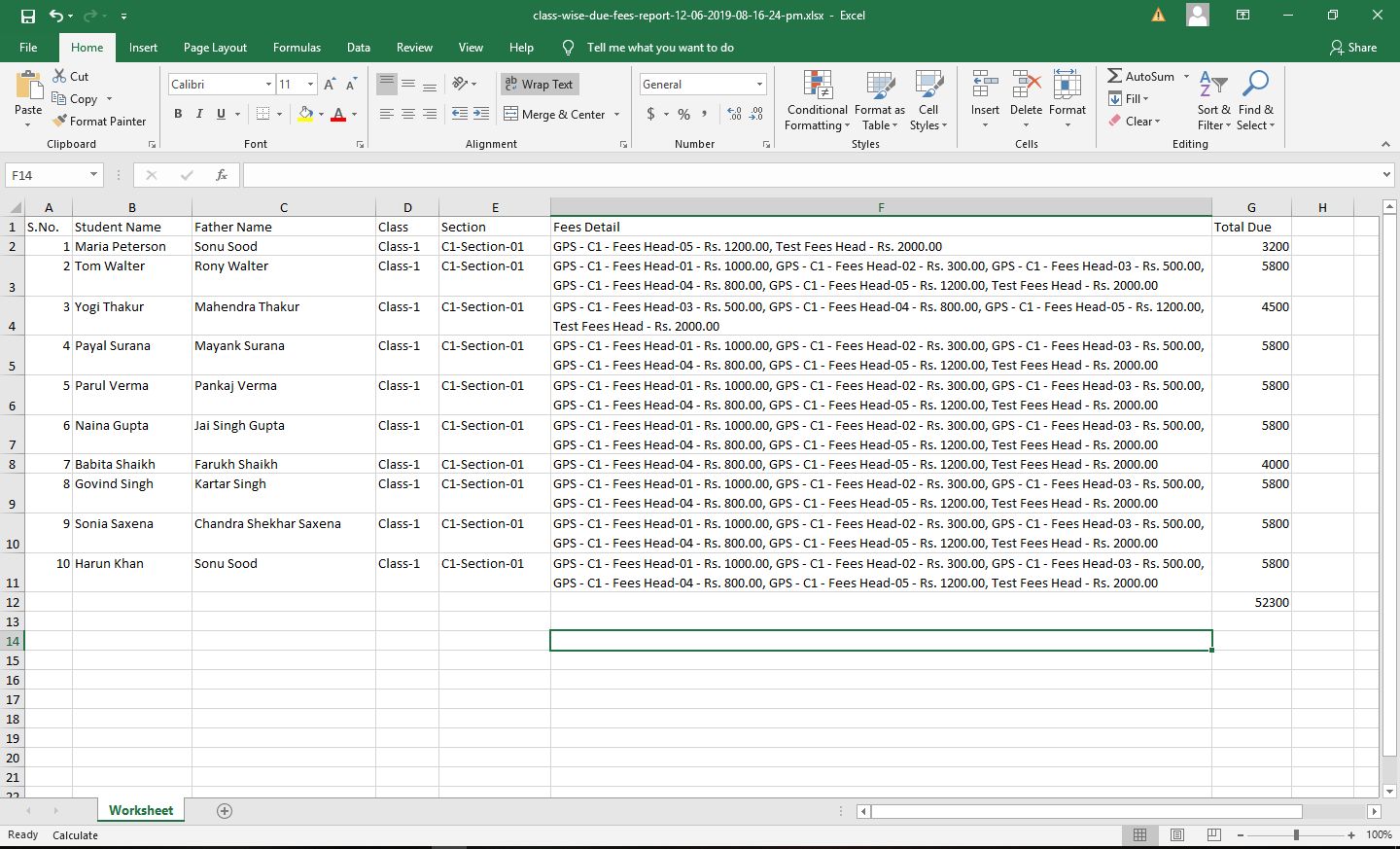Expand the Name Box dropdown arrow

click(93, 175)
